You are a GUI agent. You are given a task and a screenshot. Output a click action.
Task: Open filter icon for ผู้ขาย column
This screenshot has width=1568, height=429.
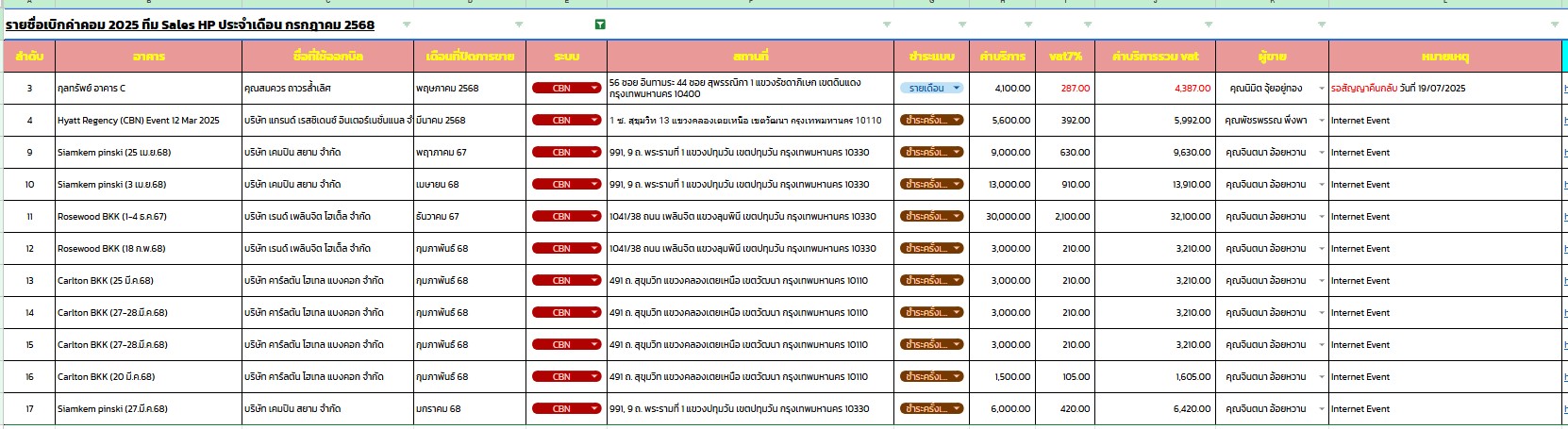[1322, 25]
